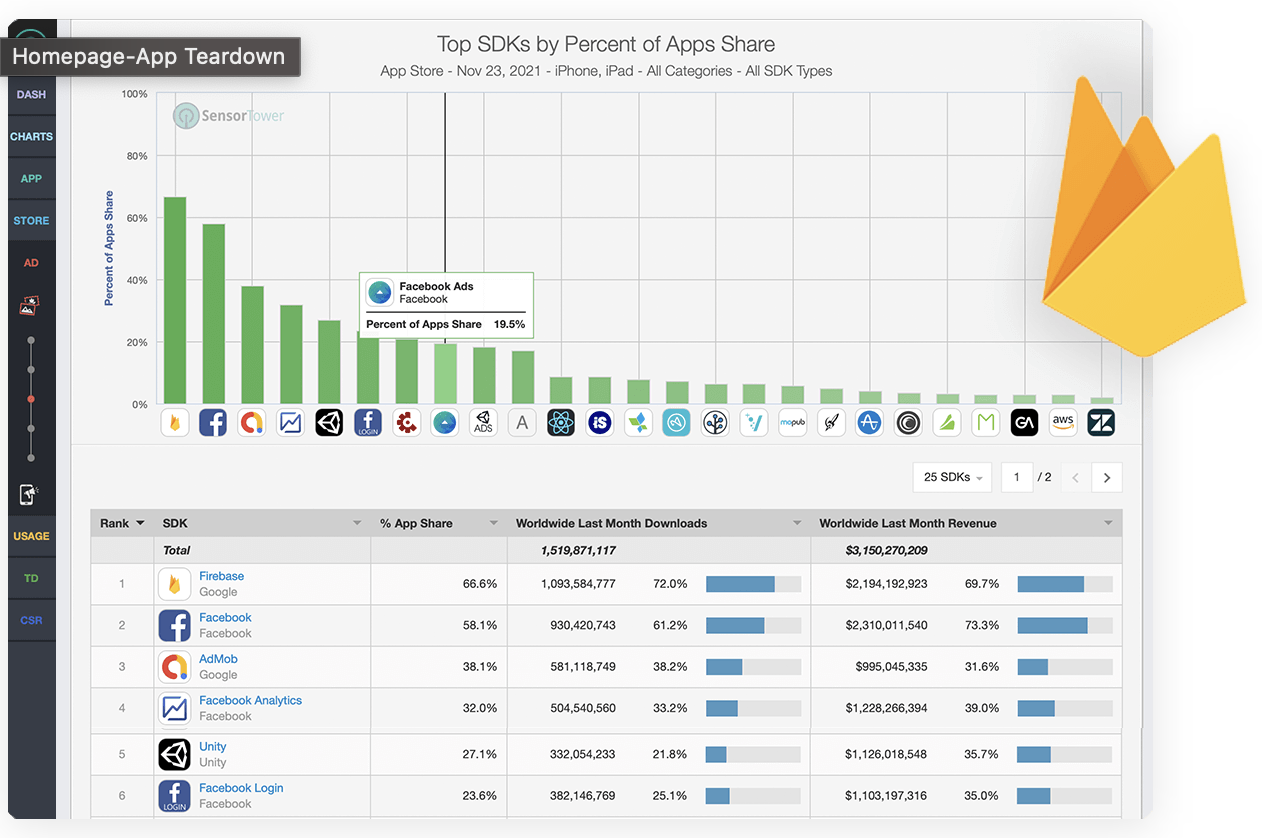Open the 25 SDKs page-size dropdown

[952, 477]
